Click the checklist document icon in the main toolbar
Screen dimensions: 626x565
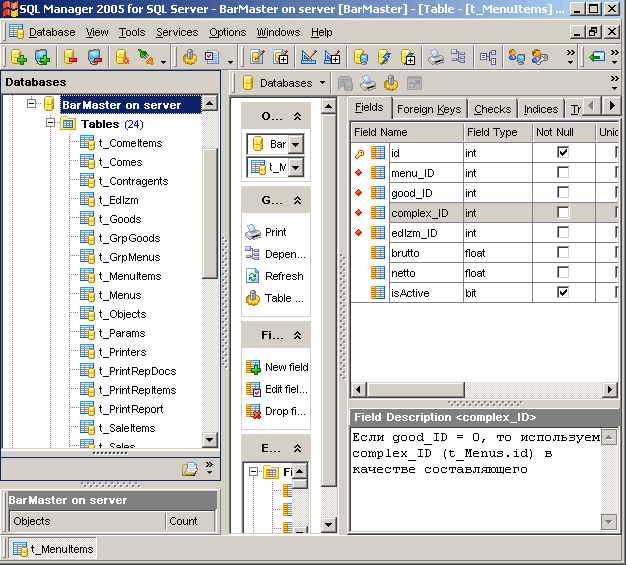212,57
